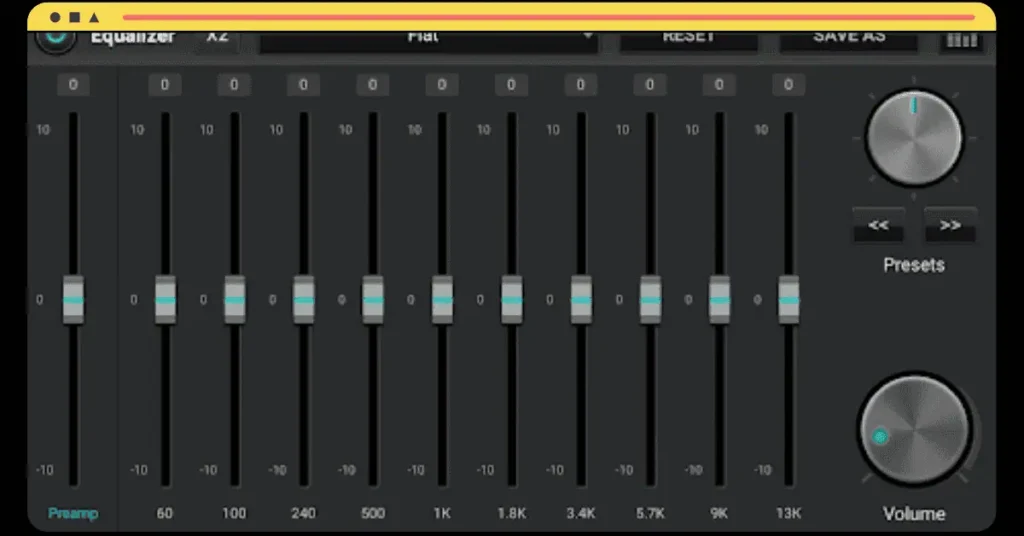Click the 1.8K band slider handle
Viewport: 1024px width, 536px height.
click(x=511, y=300)
